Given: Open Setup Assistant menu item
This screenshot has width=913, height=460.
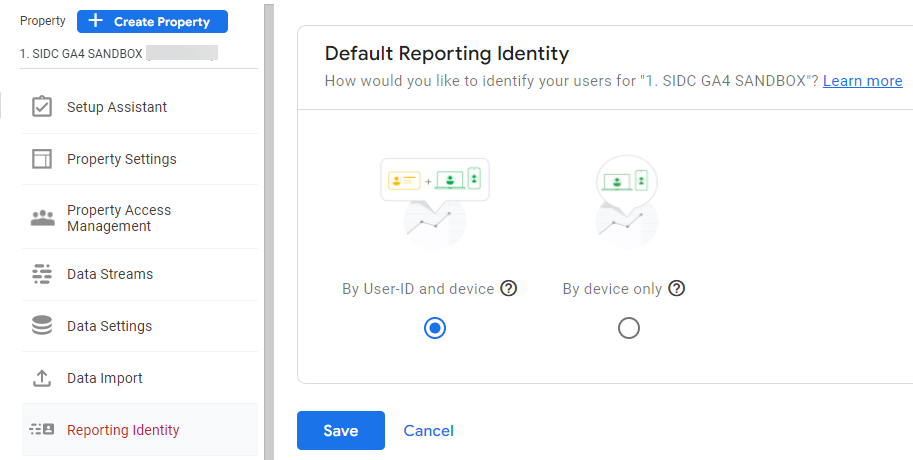Looking at the screenshot, I should [x=117, y=107].
